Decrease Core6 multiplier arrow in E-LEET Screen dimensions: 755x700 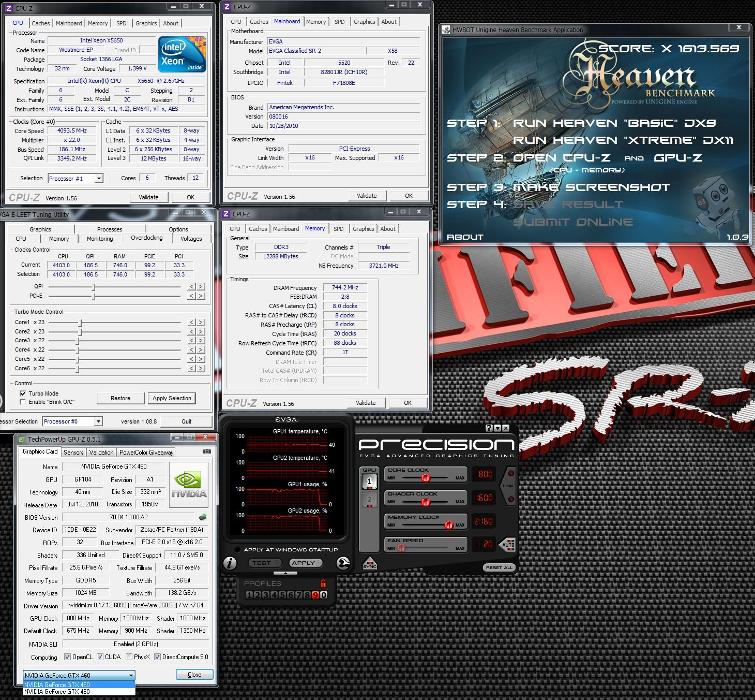192,368
